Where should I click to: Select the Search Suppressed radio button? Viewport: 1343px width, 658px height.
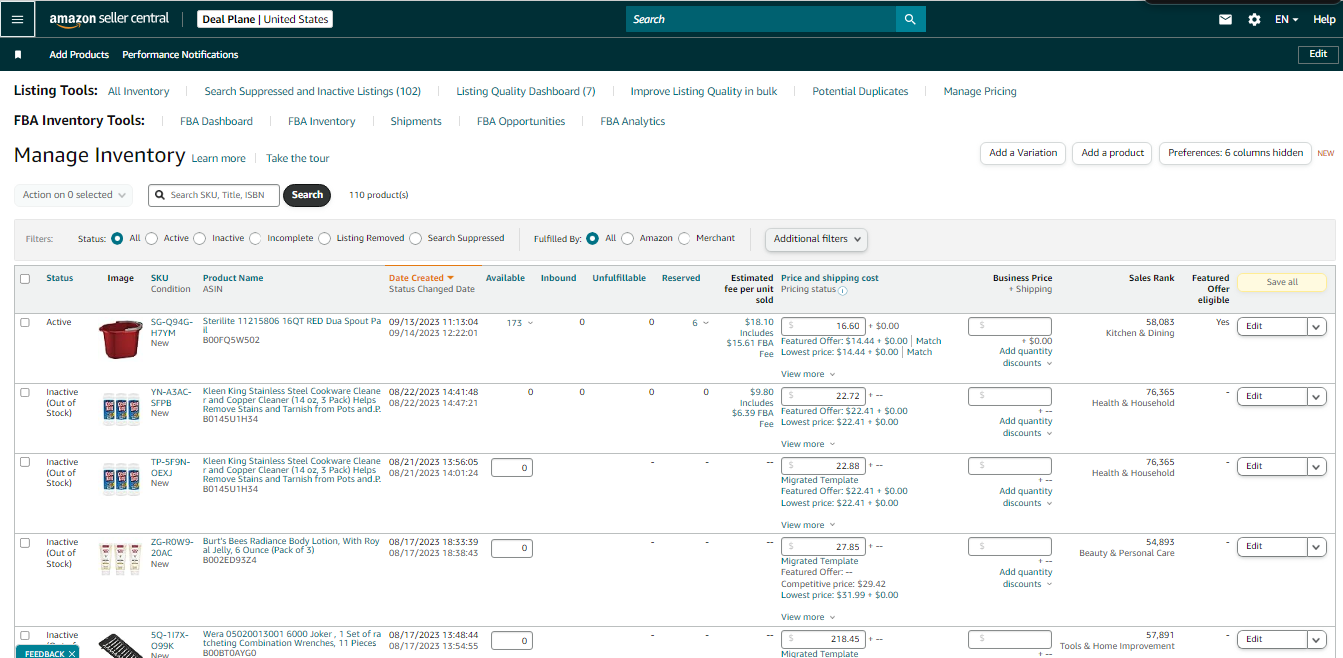(x=416, y=239)
